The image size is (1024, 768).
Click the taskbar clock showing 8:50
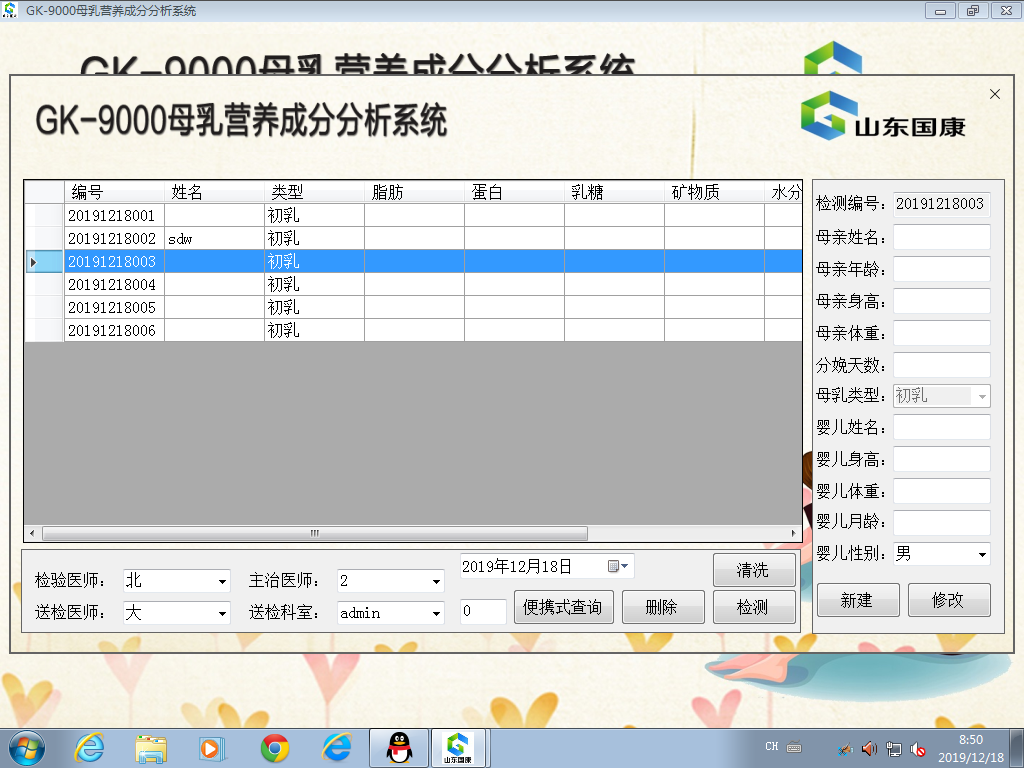pyautogui.click(x=971, y=748)
